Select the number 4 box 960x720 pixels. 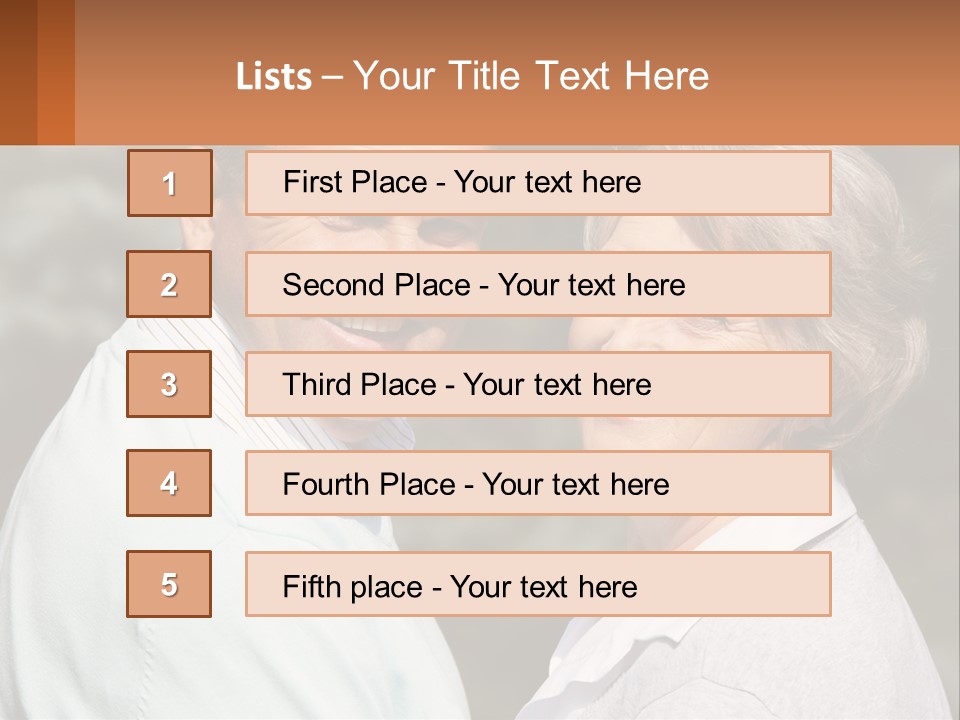click(x=169, y=483)
